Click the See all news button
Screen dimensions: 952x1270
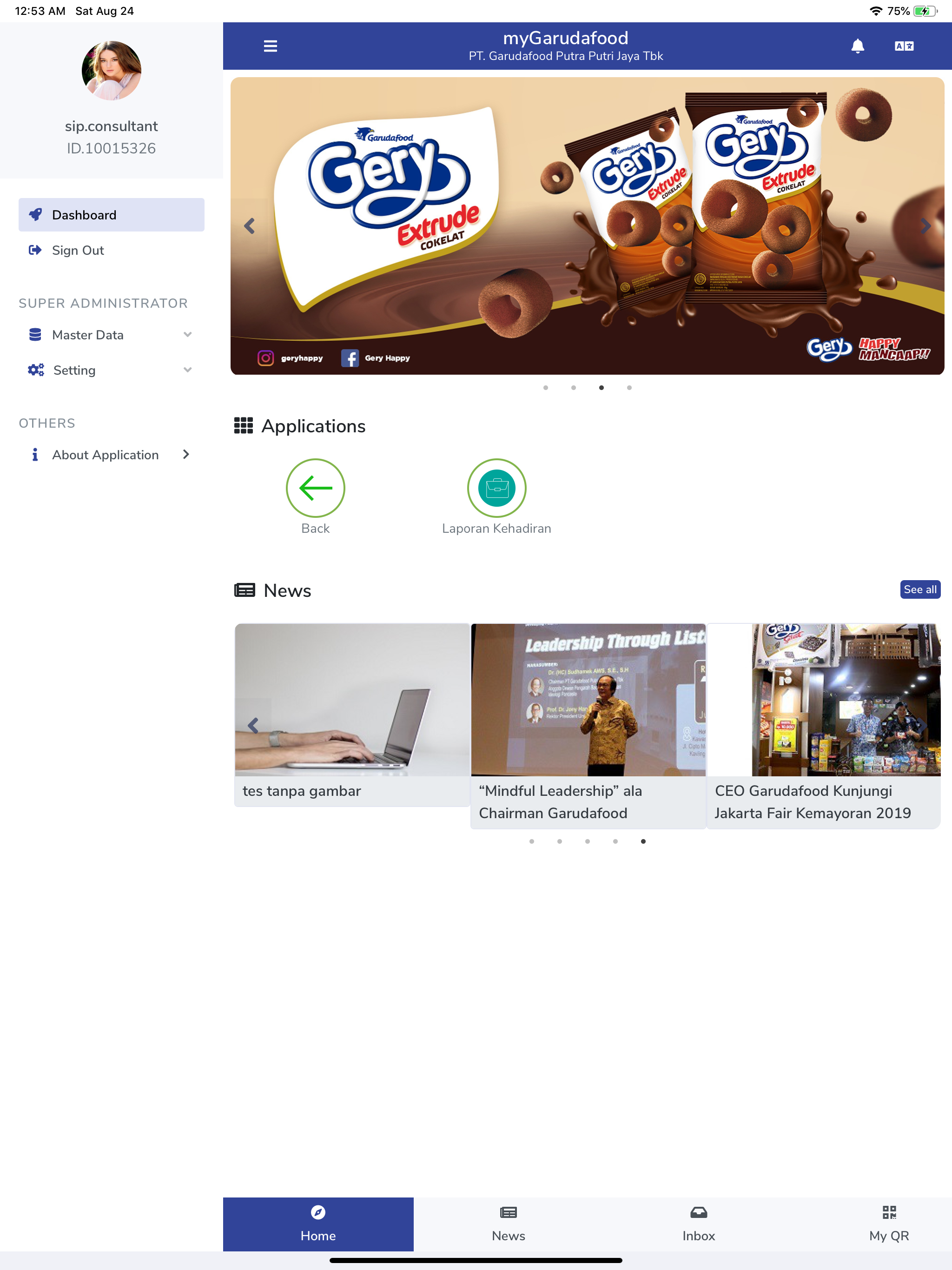pyautogui.click(x=920, y=589)
